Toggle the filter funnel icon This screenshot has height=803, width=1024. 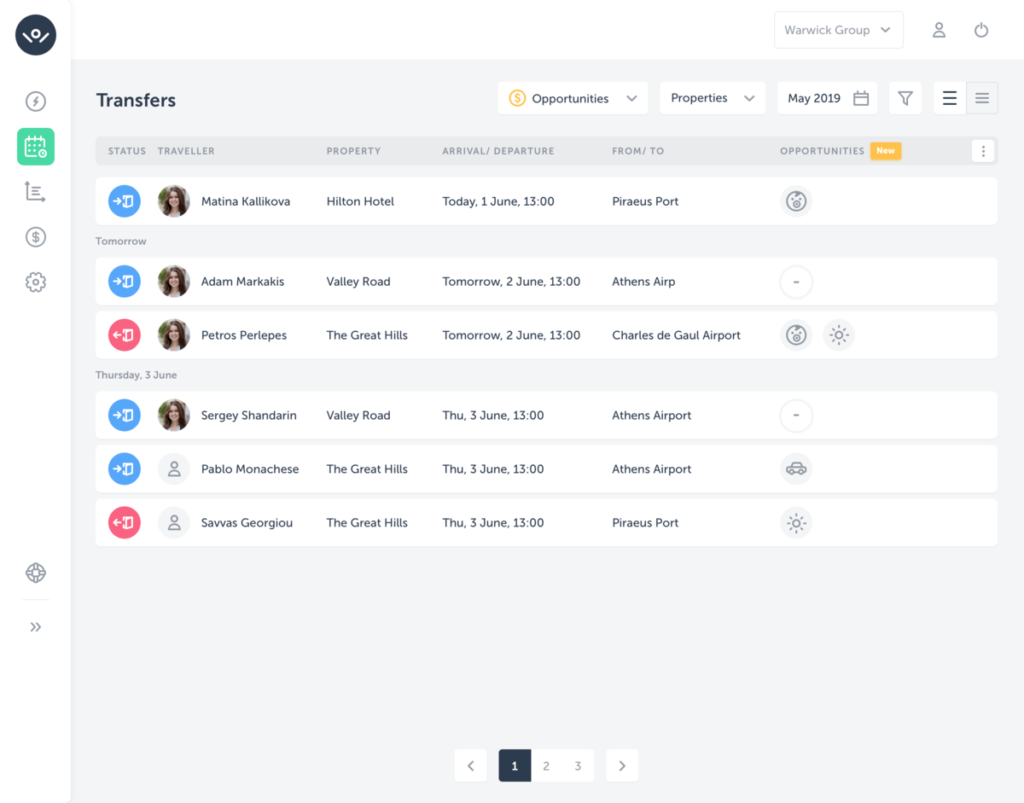[905, 97]
